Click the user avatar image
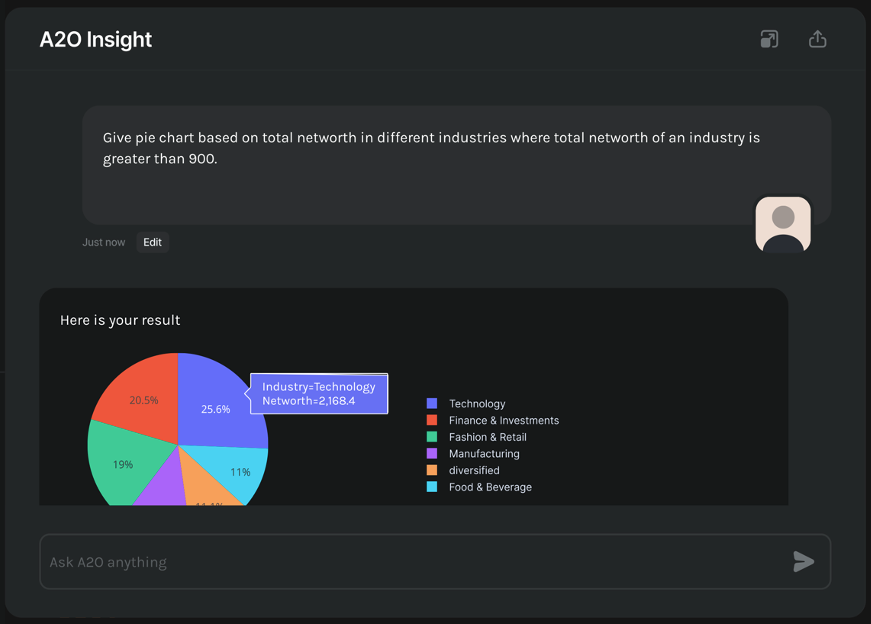The width and height of the screenshot is (871, 624). (783, 224)
